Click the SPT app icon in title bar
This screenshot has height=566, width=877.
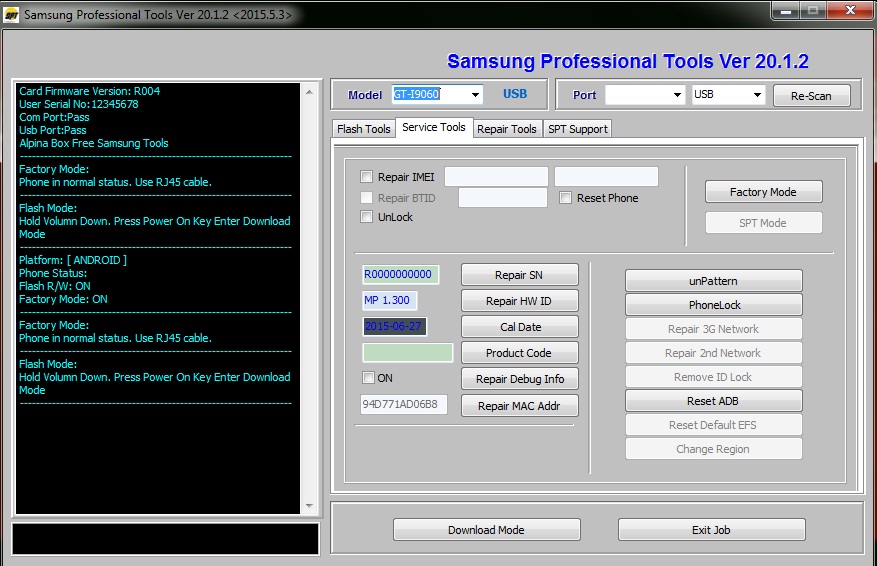point(11,15)
